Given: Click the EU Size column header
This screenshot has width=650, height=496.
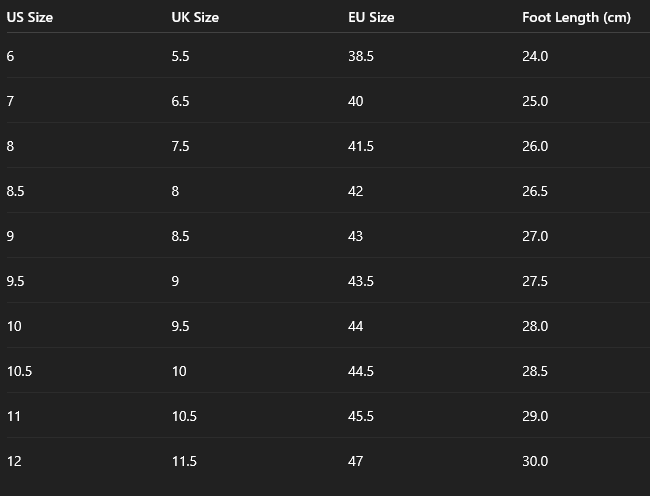Looking at the screenshot, I should tap(371, 17).
